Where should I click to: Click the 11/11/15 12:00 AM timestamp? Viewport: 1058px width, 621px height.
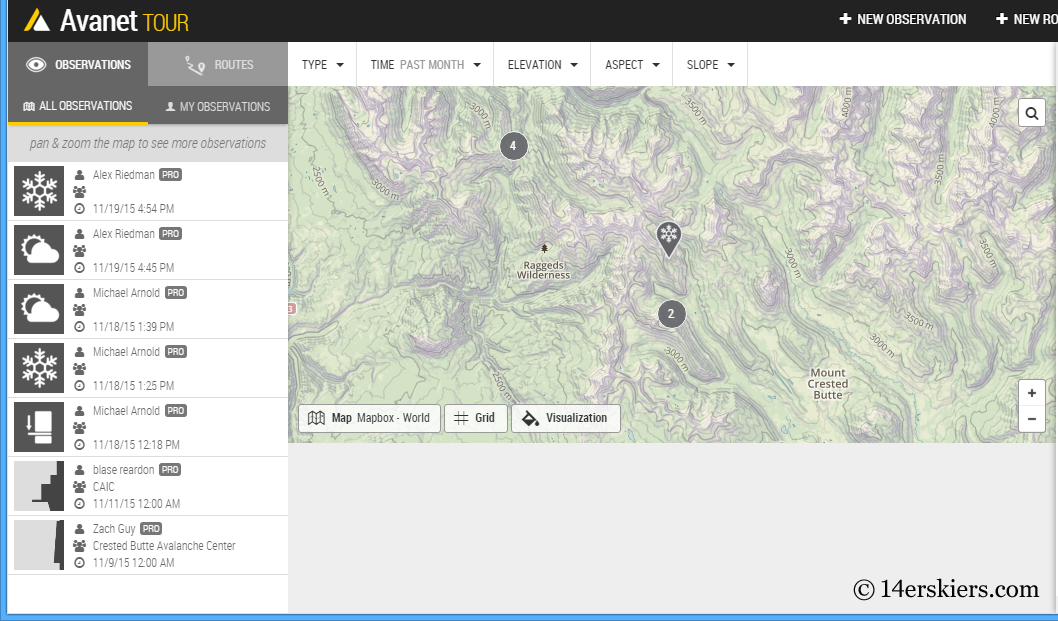pyautogui.click(x=136, y=504)
